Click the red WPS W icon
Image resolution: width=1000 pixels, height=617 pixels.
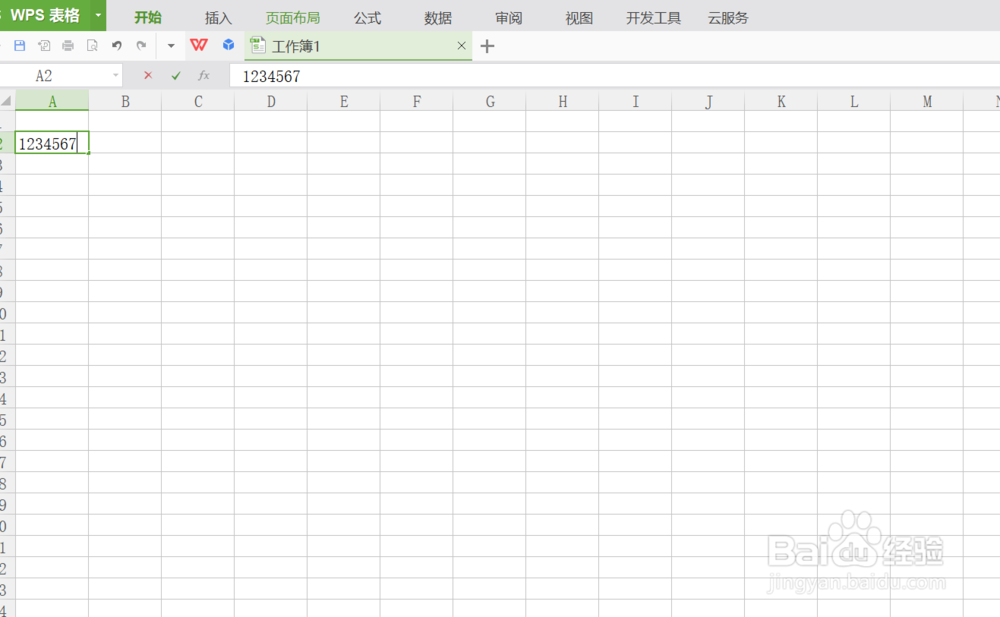coord(198,44)
